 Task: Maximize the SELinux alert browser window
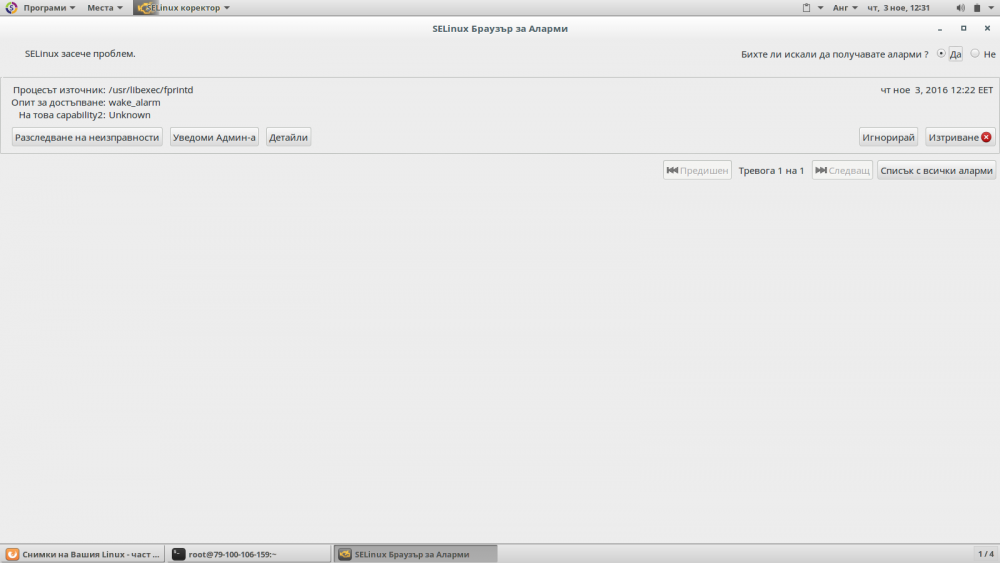pos(964,29)
